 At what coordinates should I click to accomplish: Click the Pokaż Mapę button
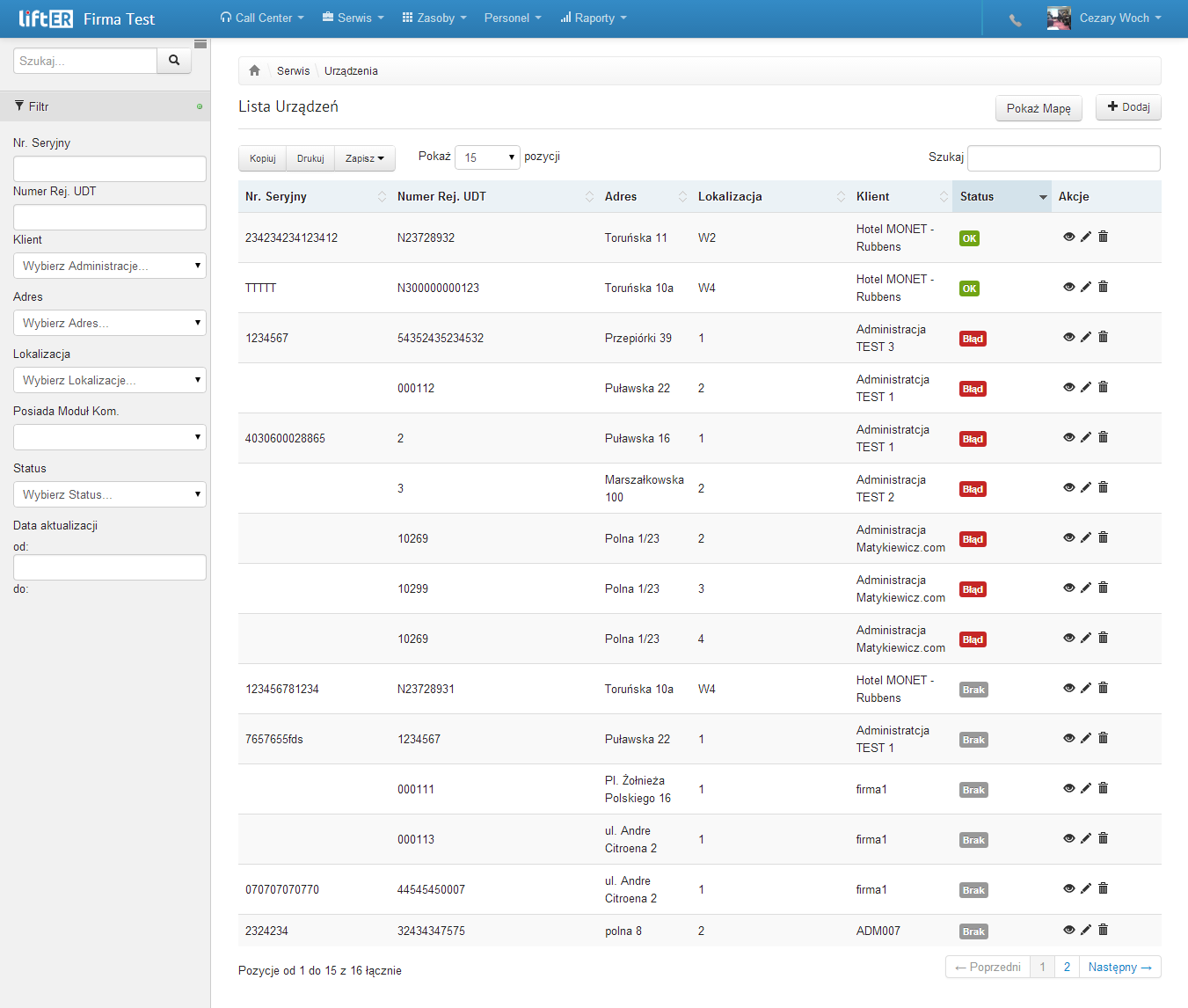(1039, 108)
